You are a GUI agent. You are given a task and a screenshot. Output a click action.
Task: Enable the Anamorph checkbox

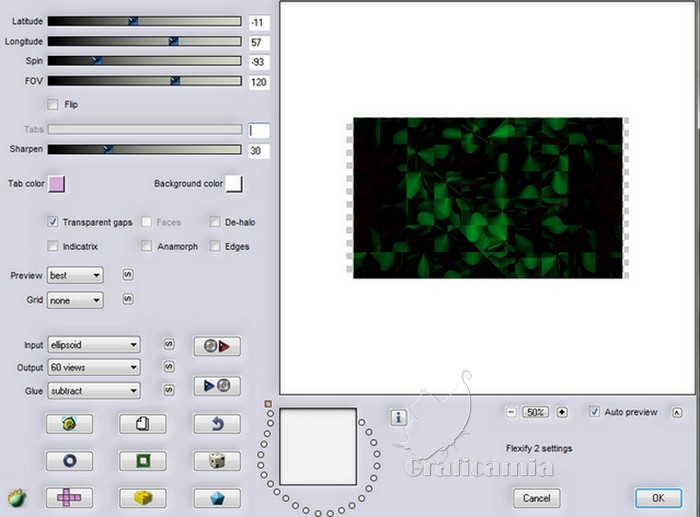pyautogui.click(x=146, y=246)
